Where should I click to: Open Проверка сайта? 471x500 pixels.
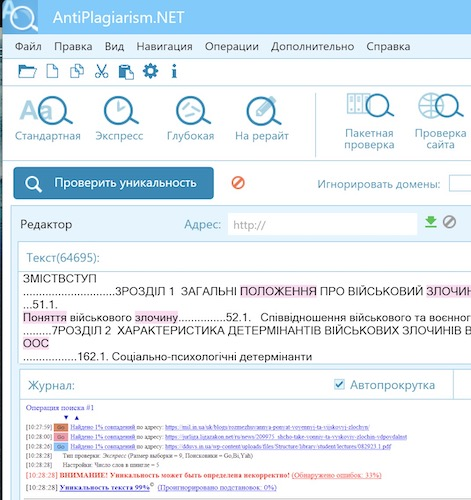440,121
